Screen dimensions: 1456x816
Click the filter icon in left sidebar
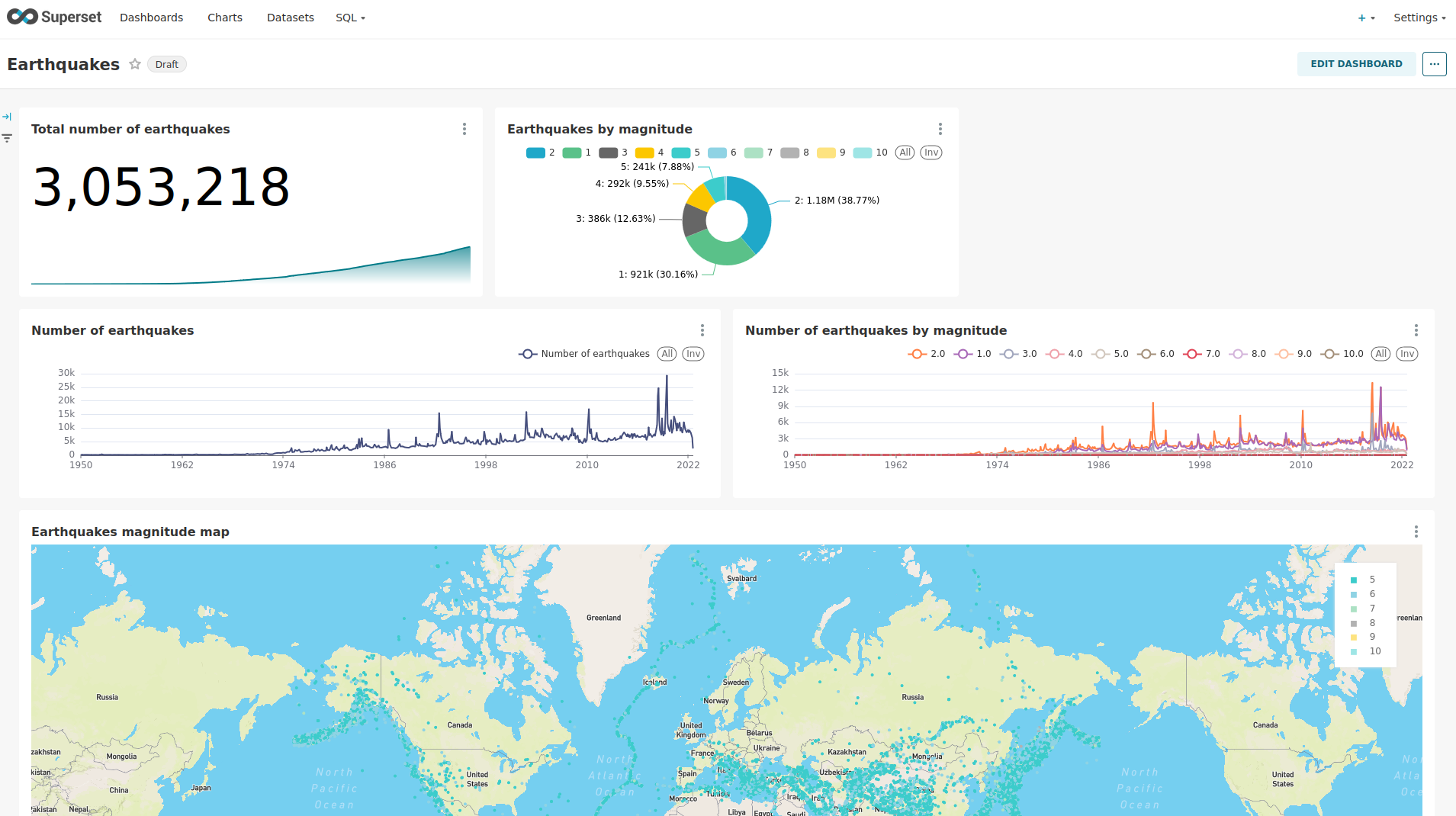pos(7,138)
